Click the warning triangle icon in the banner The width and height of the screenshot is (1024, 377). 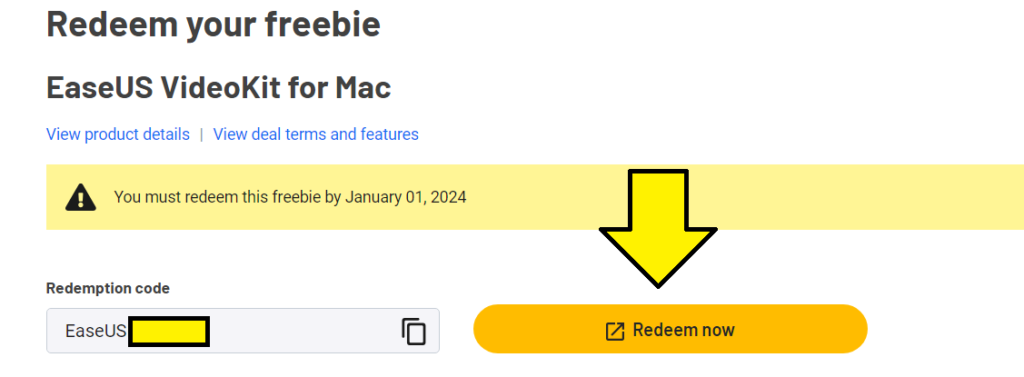point(81,197)
